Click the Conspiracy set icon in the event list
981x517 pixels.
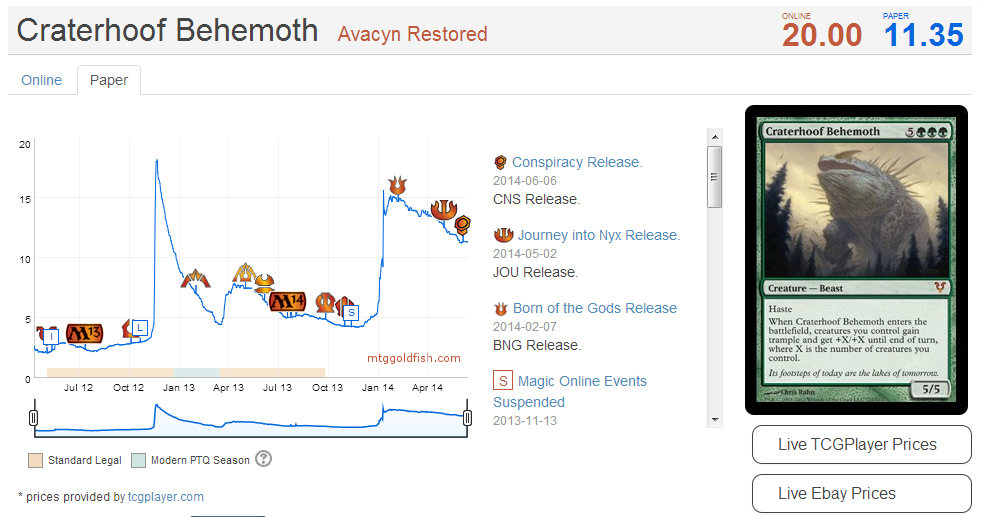[x=501, y=162]
